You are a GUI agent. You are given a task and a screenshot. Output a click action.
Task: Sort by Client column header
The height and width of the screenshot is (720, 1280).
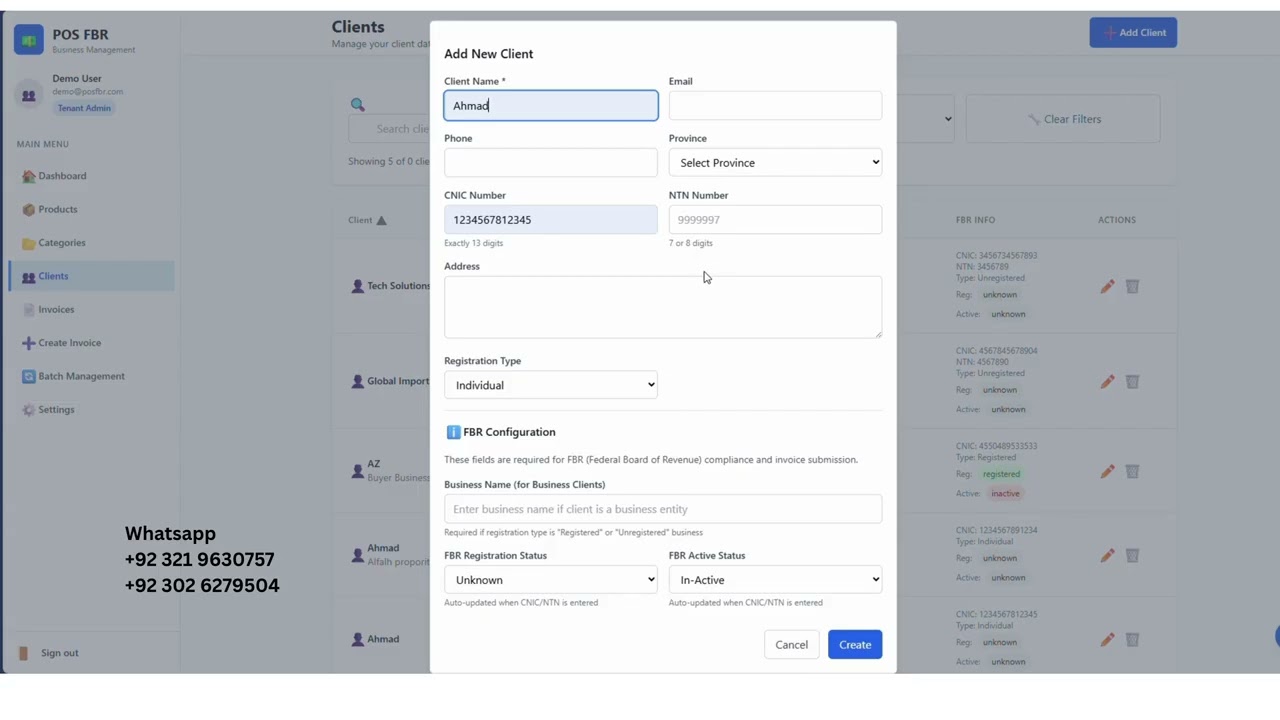(x=367, y=220)
